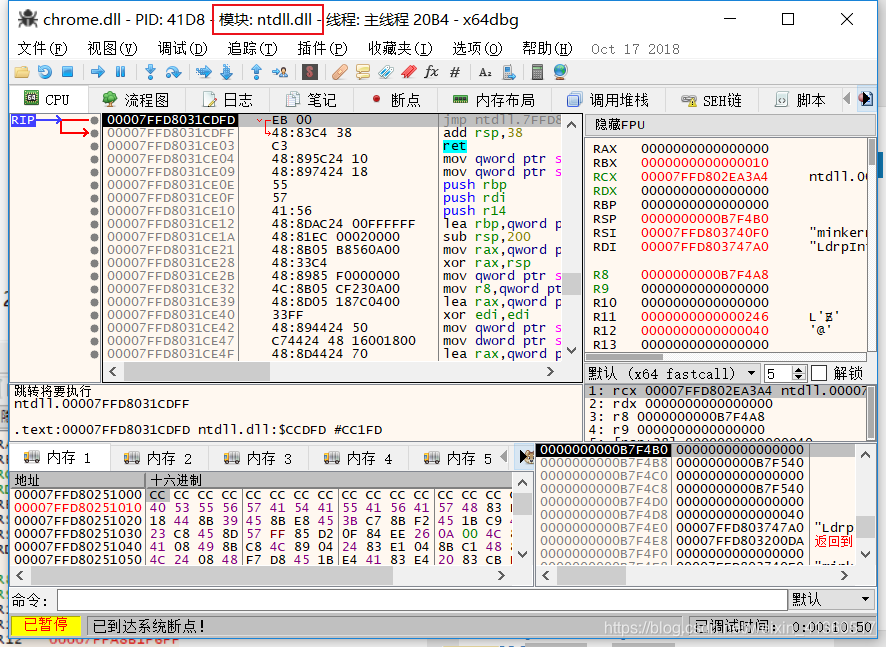Toggle breakpoint dot at 00007FFD8031CE03
Screen dimensions: 886x647
pyautogui.click(x=94, y=146)
